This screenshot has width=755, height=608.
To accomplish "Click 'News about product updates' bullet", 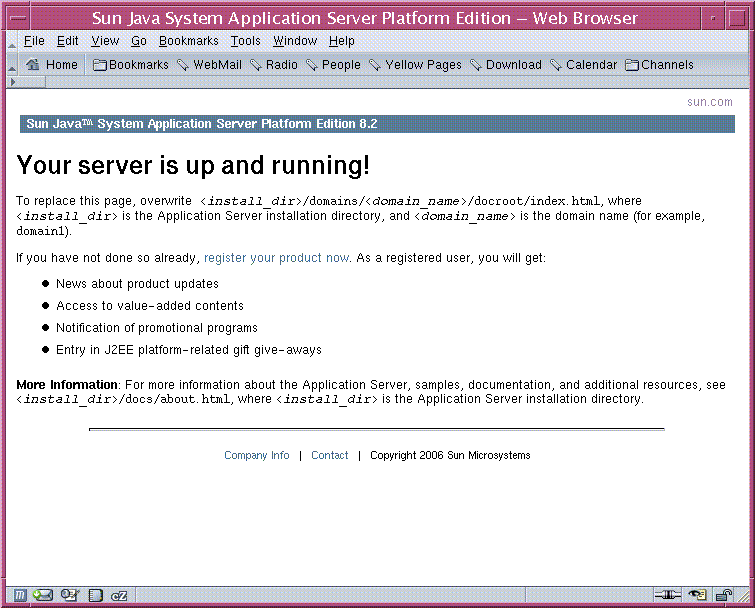I will coord(137,284).
